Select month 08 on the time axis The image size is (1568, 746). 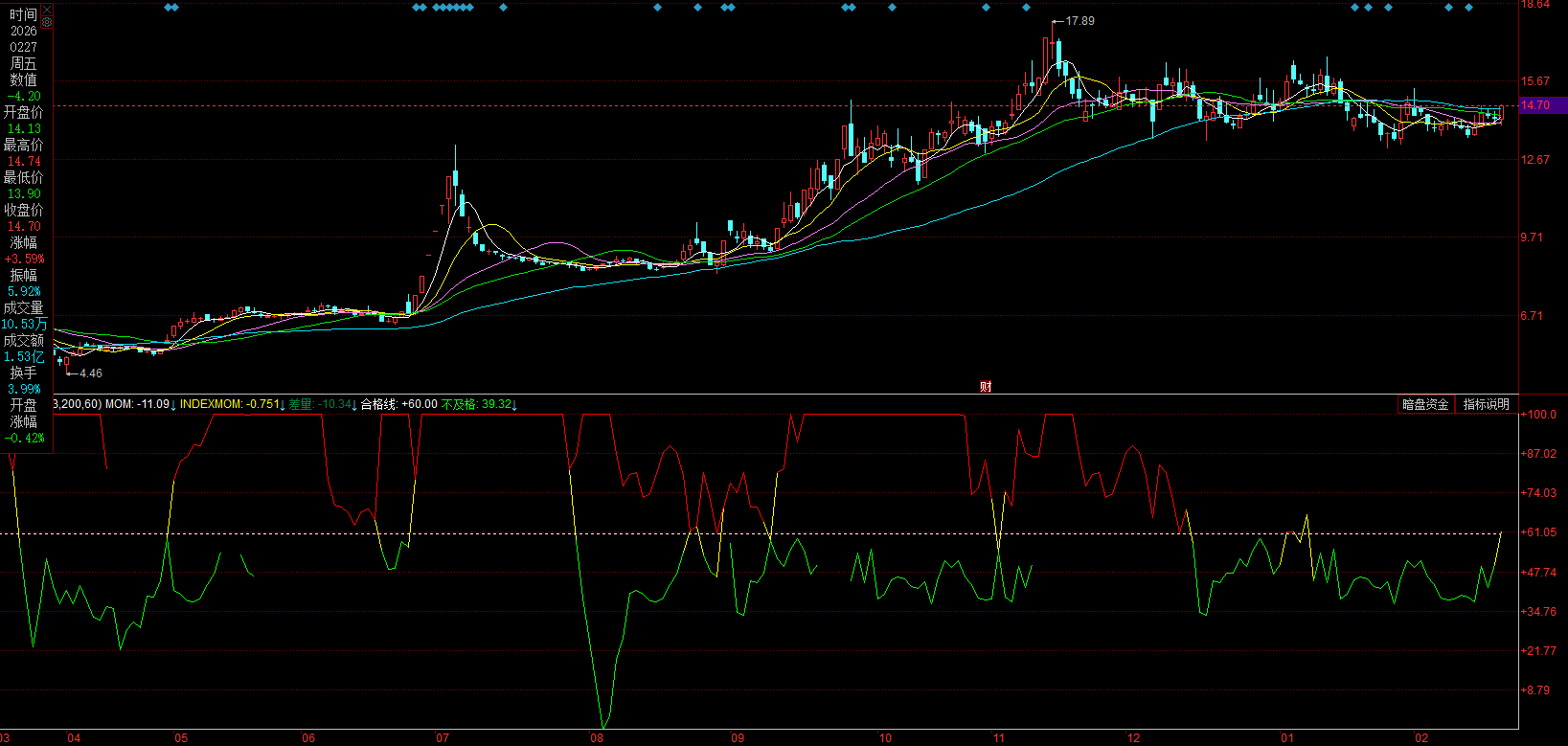(x=597, y=738)
